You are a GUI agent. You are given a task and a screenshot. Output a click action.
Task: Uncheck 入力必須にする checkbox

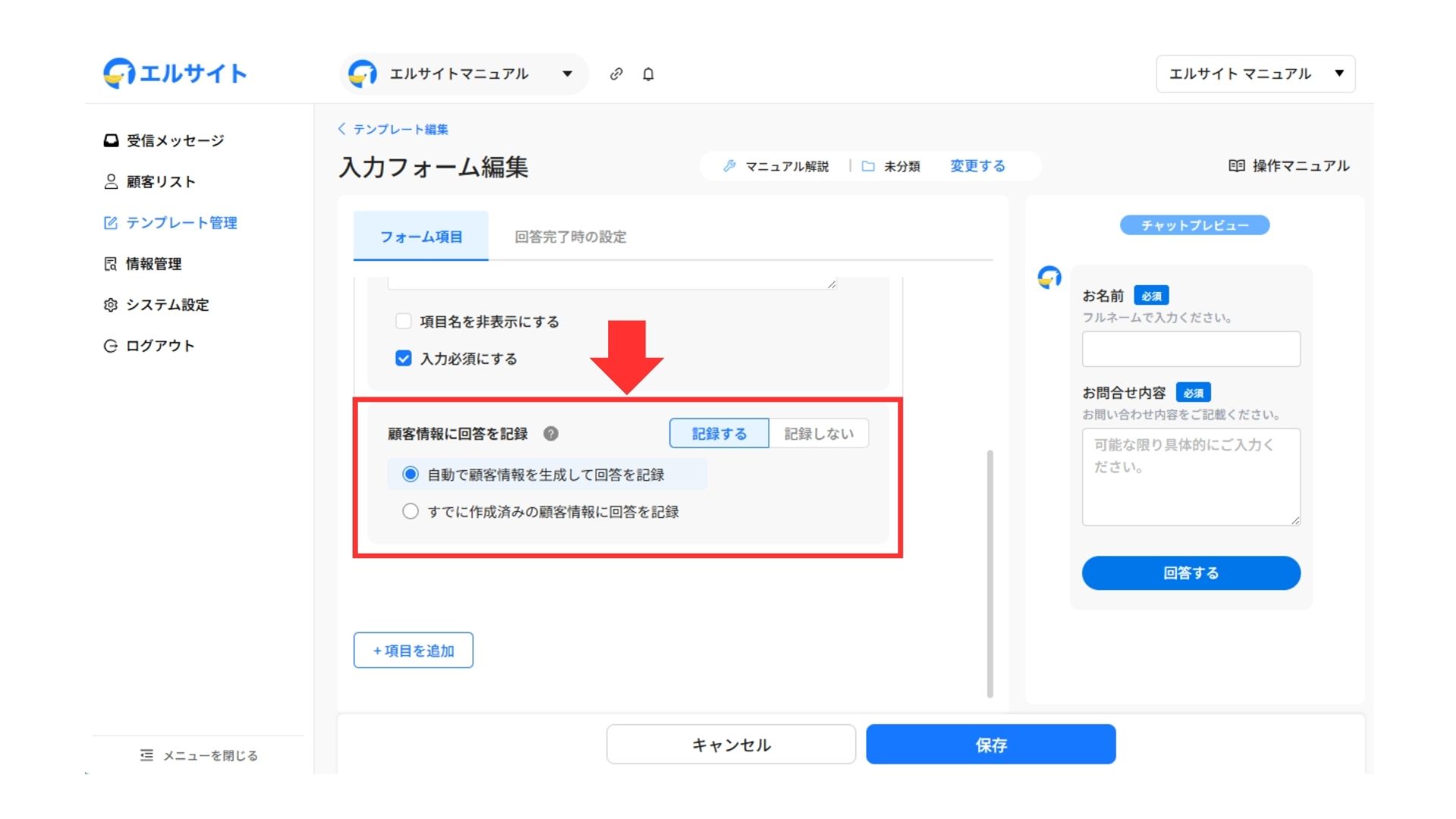(x=403, y=358)
